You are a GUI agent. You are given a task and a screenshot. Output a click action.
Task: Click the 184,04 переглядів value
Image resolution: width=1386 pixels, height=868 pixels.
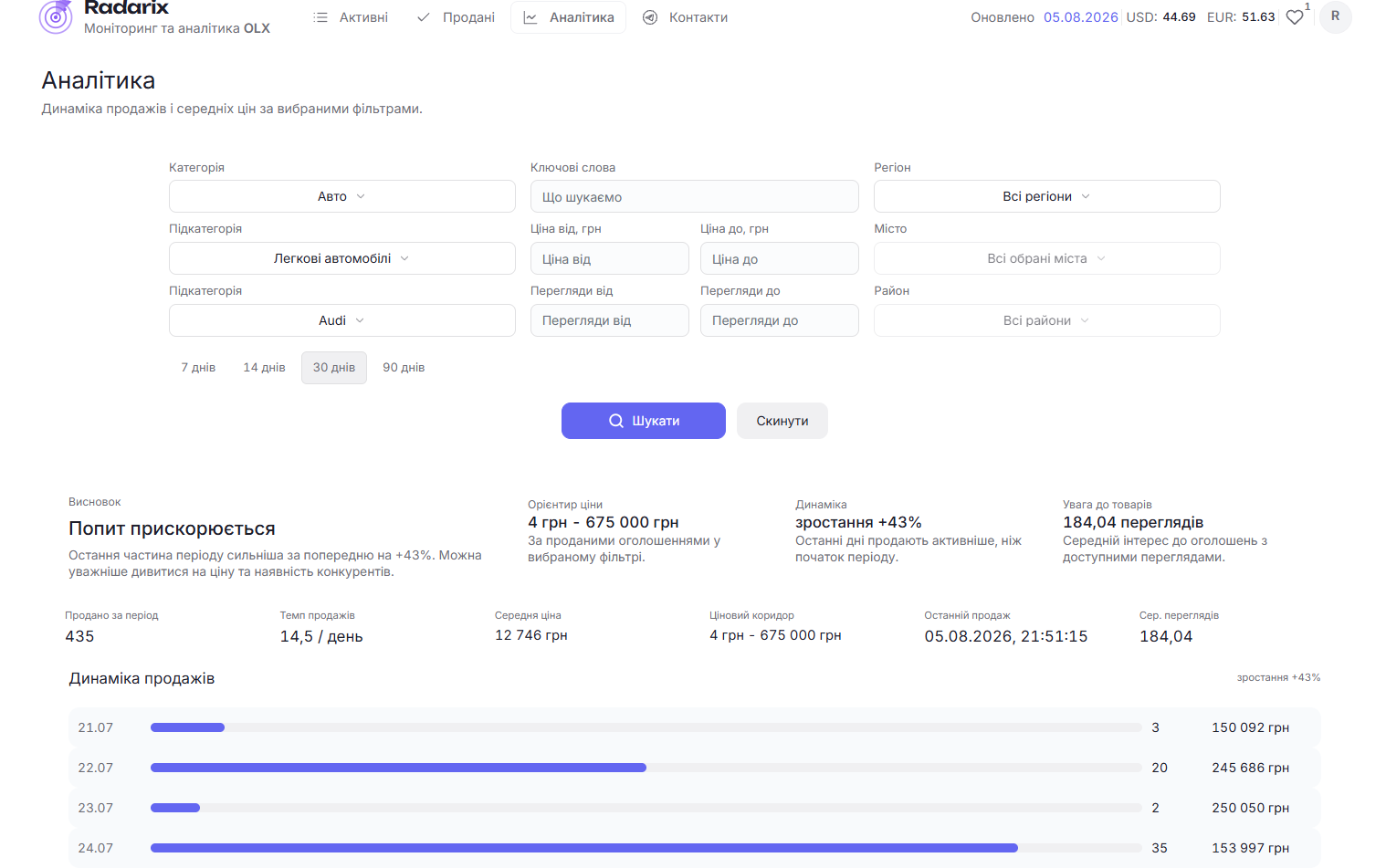[1133, 522]
